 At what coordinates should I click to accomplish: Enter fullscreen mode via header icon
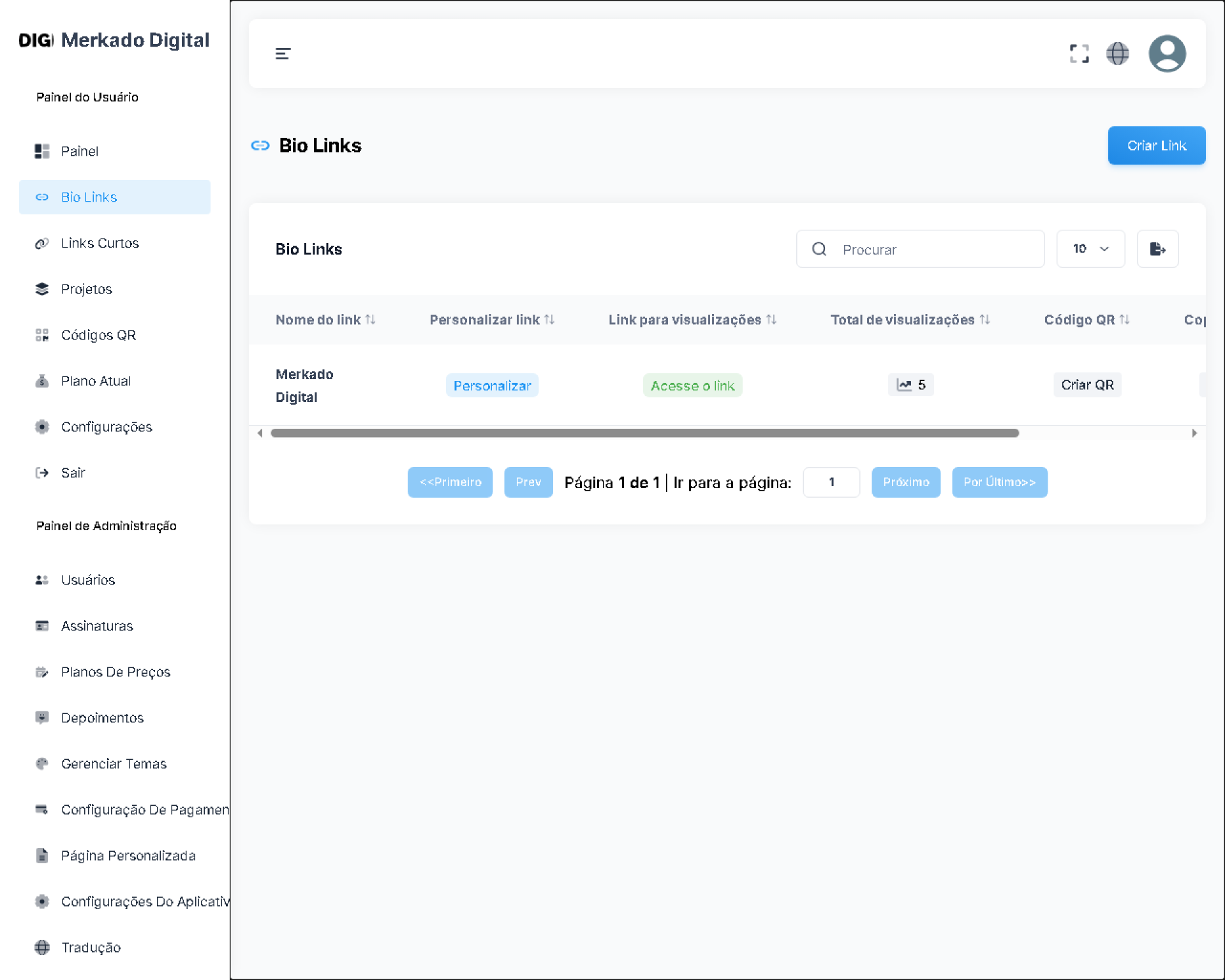[1079, 54]
